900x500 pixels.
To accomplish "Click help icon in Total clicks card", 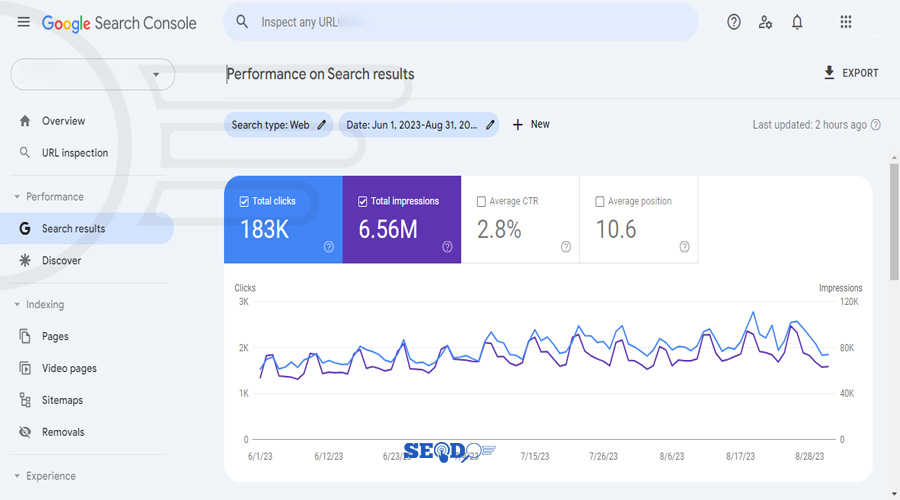I will click(329, 247).
